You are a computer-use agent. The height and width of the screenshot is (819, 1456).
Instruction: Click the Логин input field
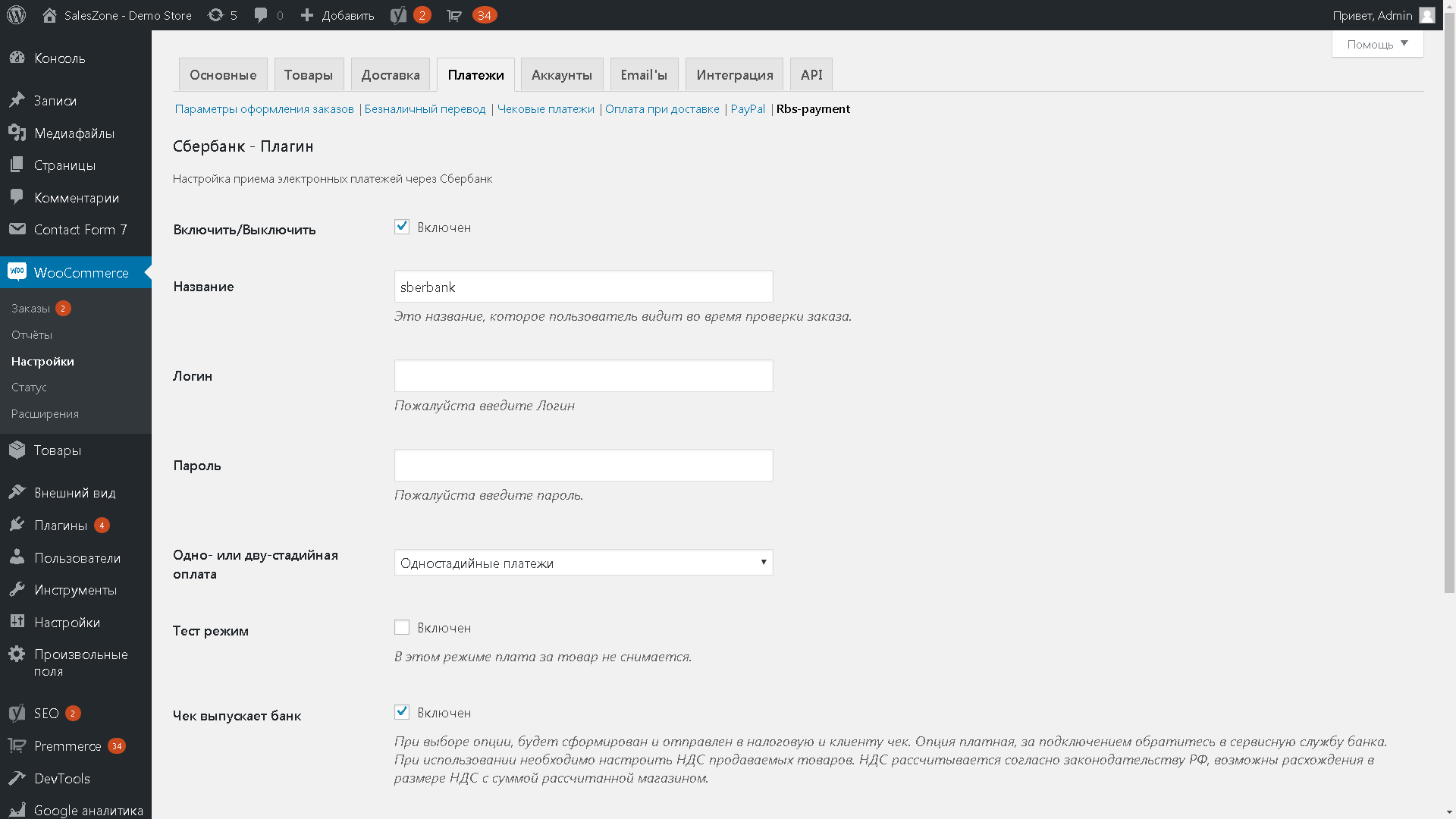583,376
